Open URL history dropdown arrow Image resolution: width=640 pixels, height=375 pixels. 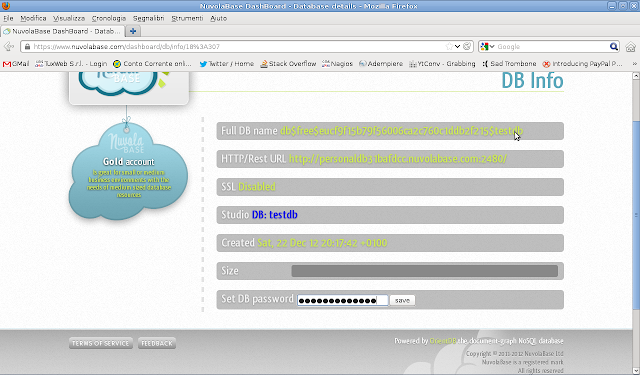458,47
